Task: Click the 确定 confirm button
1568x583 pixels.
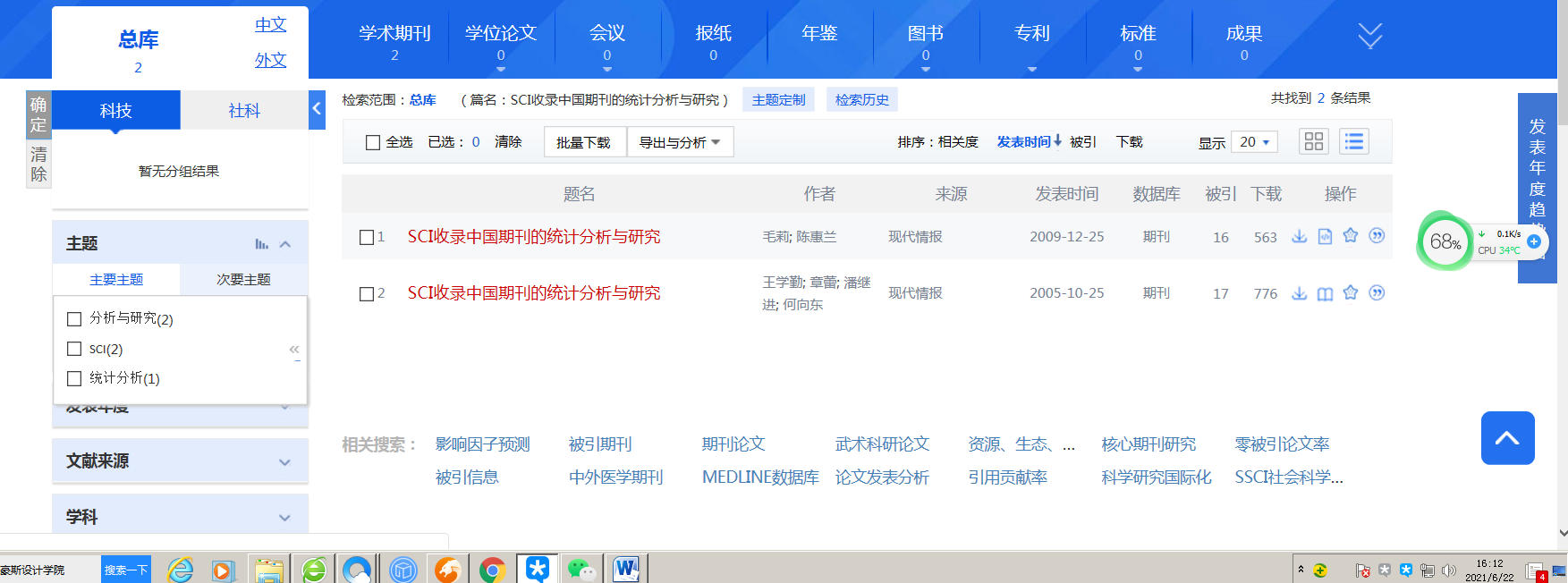Action: (x=38, y=114)
